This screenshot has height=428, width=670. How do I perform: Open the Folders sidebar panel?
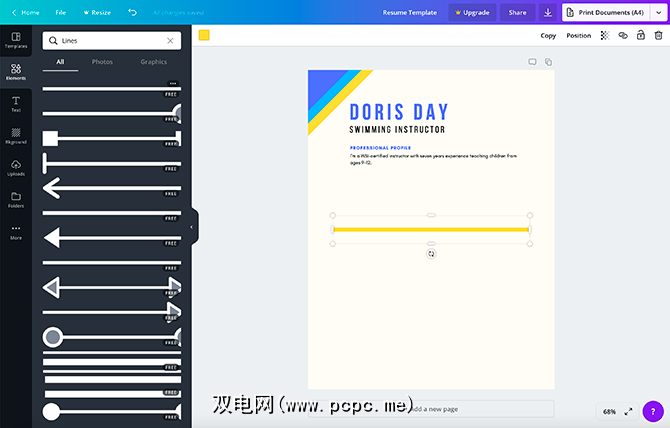click(16, 200)
